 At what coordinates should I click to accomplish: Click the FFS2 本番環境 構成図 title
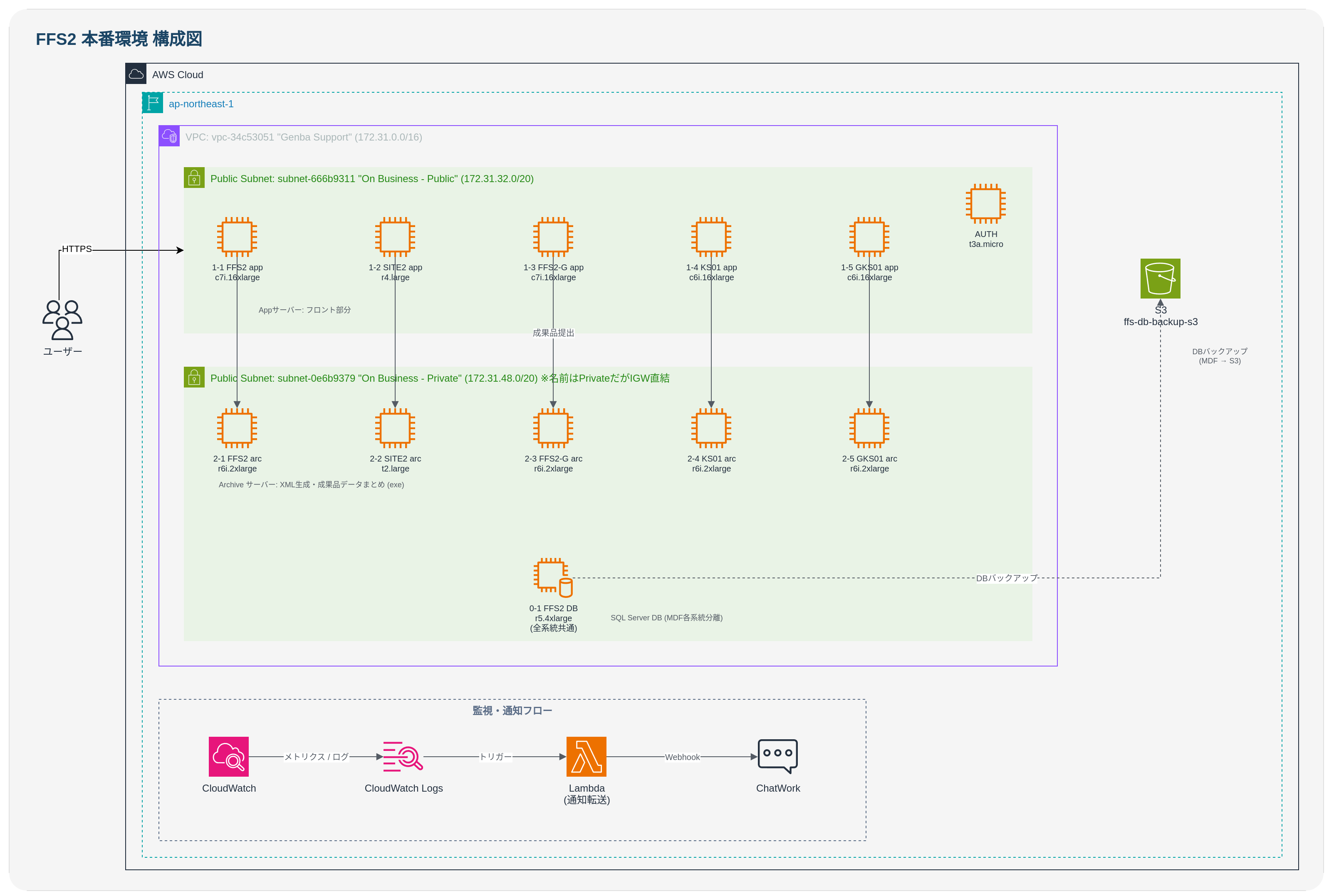tap(119, 39)
